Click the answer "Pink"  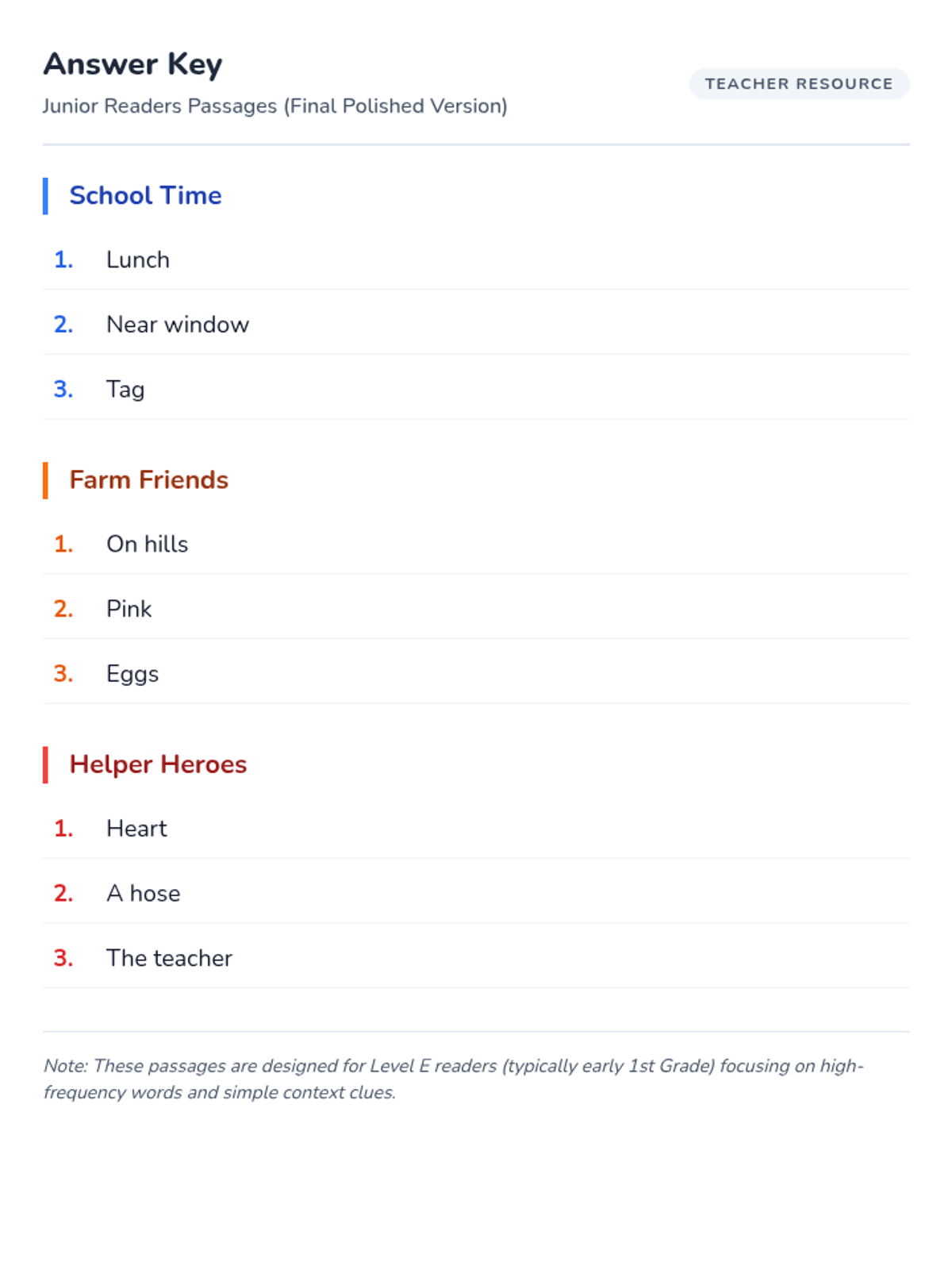point(129,609)
